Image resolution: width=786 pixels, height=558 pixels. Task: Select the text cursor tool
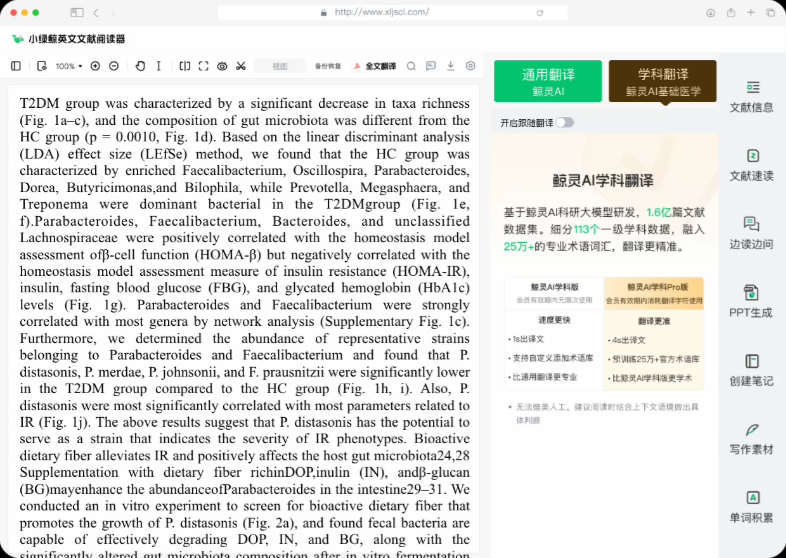158,66
